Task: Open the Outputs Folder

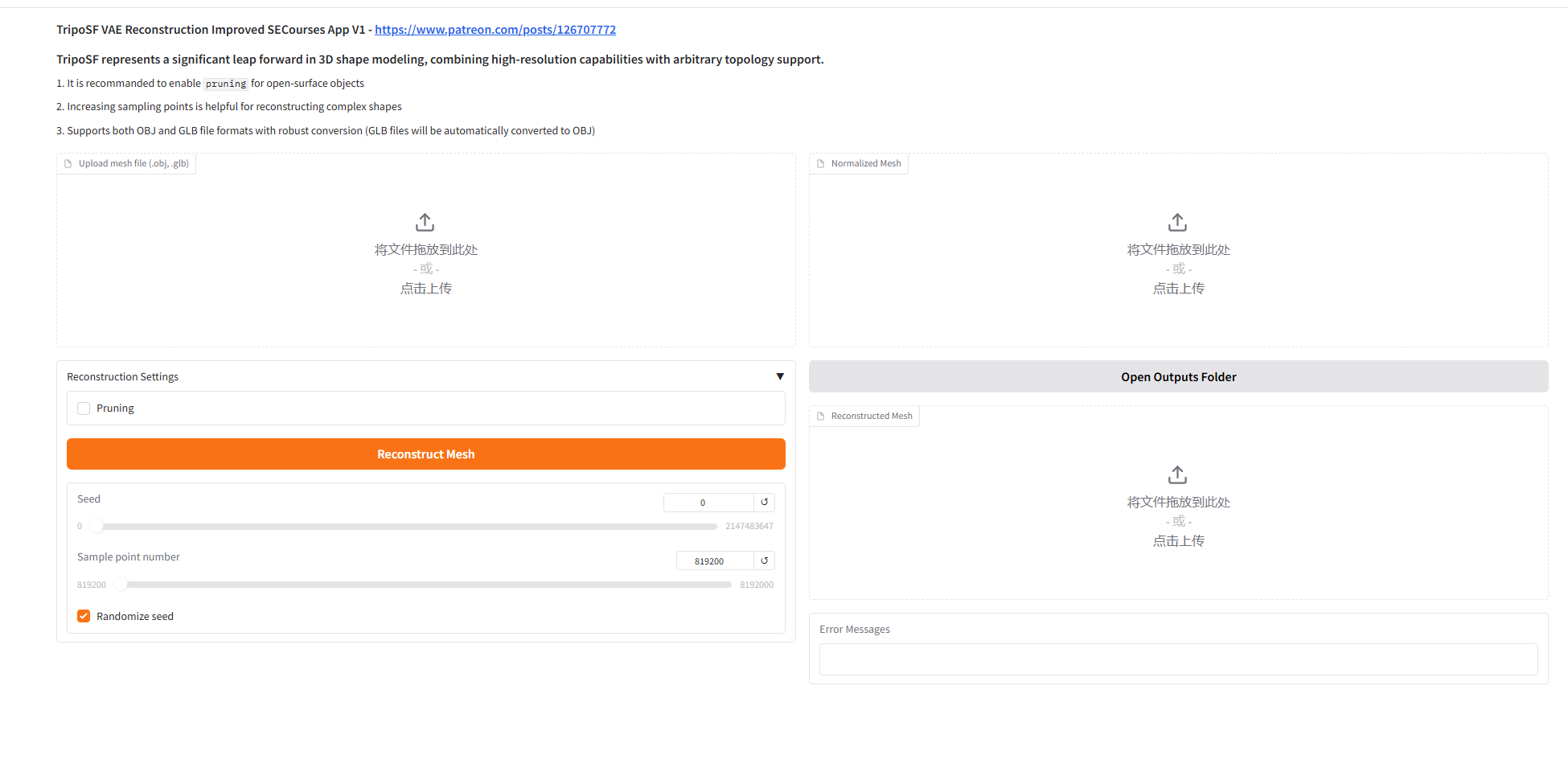Action: 1179,376
